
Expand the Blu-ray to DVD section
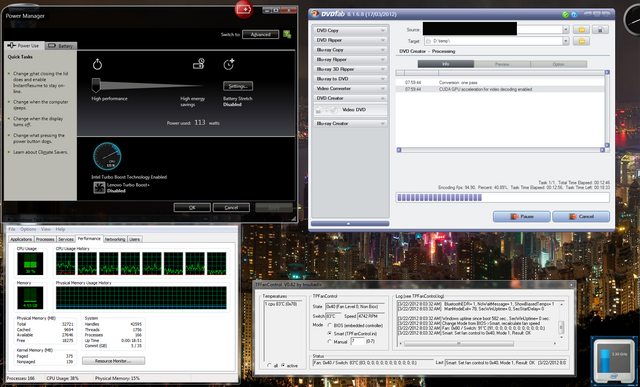[351, 79]
